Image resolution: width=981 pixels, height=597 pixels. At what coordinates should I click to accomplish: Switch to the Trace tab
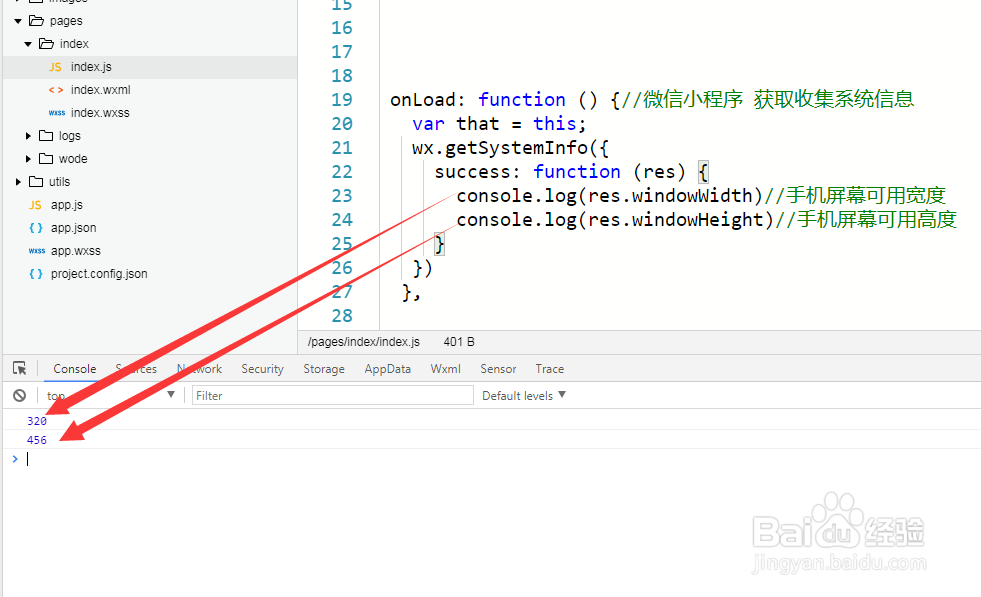click(549, 369)
